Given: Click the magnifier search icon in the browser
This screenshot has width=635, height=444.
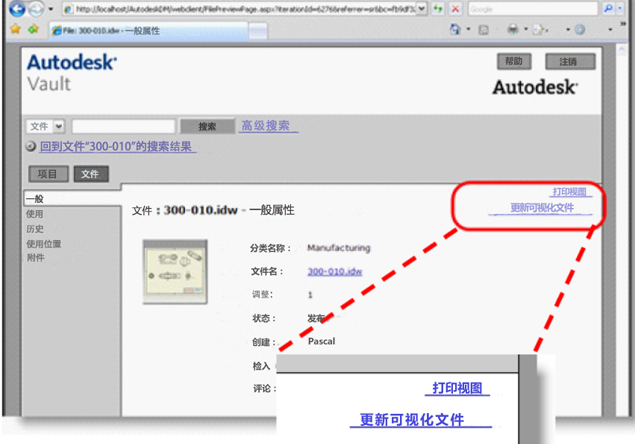Looking at the screenshot, I should [608, 9].
